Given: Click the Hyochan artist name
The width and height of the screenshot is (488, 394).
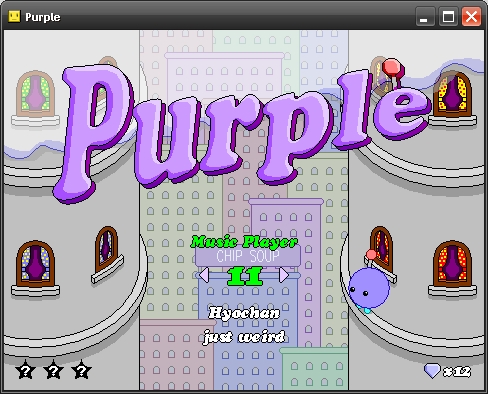Looking at the screenshot, I should click(x=244, y=313).
